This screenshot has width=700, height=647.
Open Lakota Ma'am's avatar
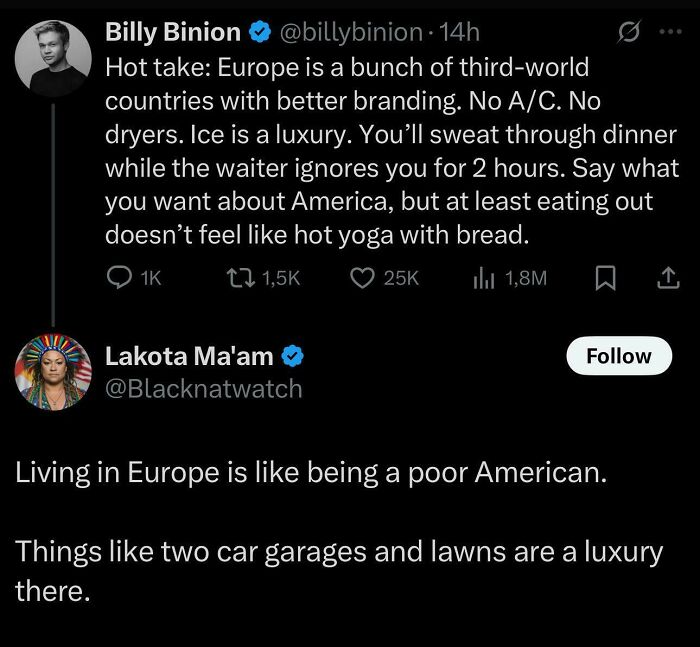[x=54, y=372]
